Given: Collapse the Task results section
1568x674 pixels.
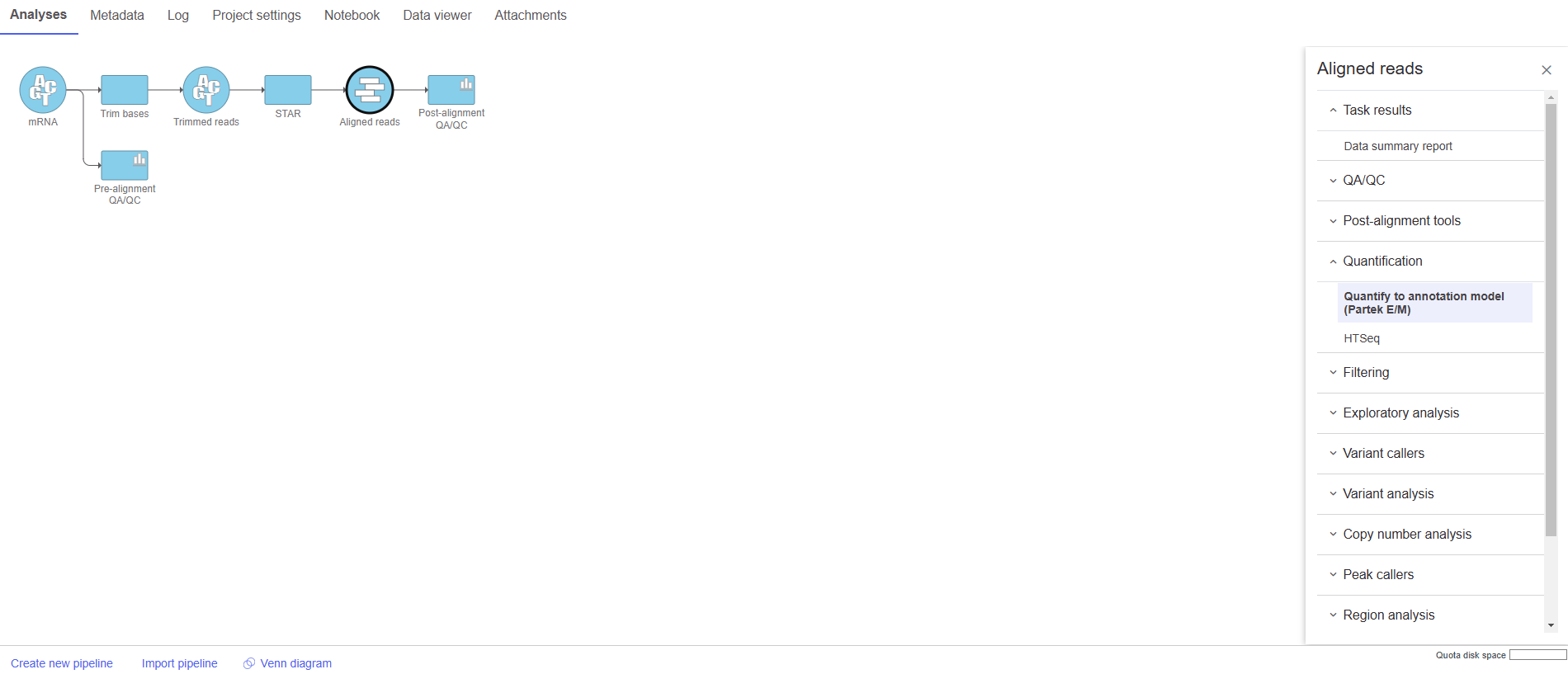Looking at the screenshot, I should point(1377,111).
